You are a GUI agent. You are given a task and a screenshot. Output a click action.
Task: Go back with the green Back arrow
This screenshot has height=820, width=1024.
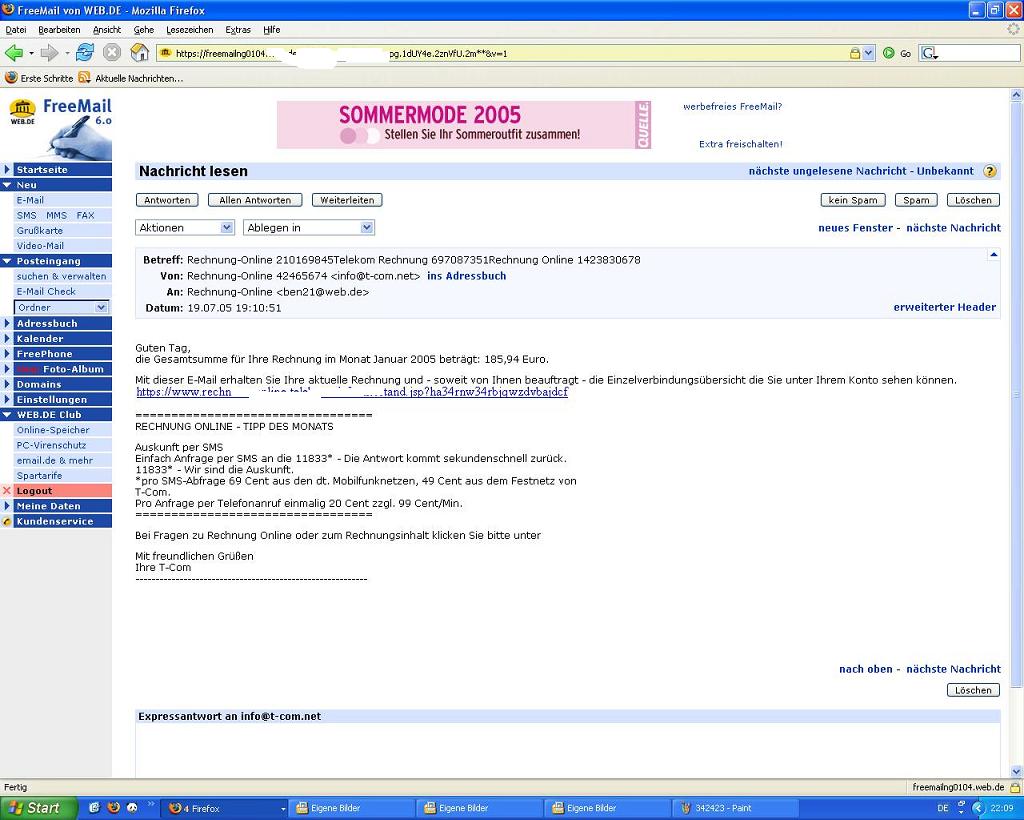(14, 53)
